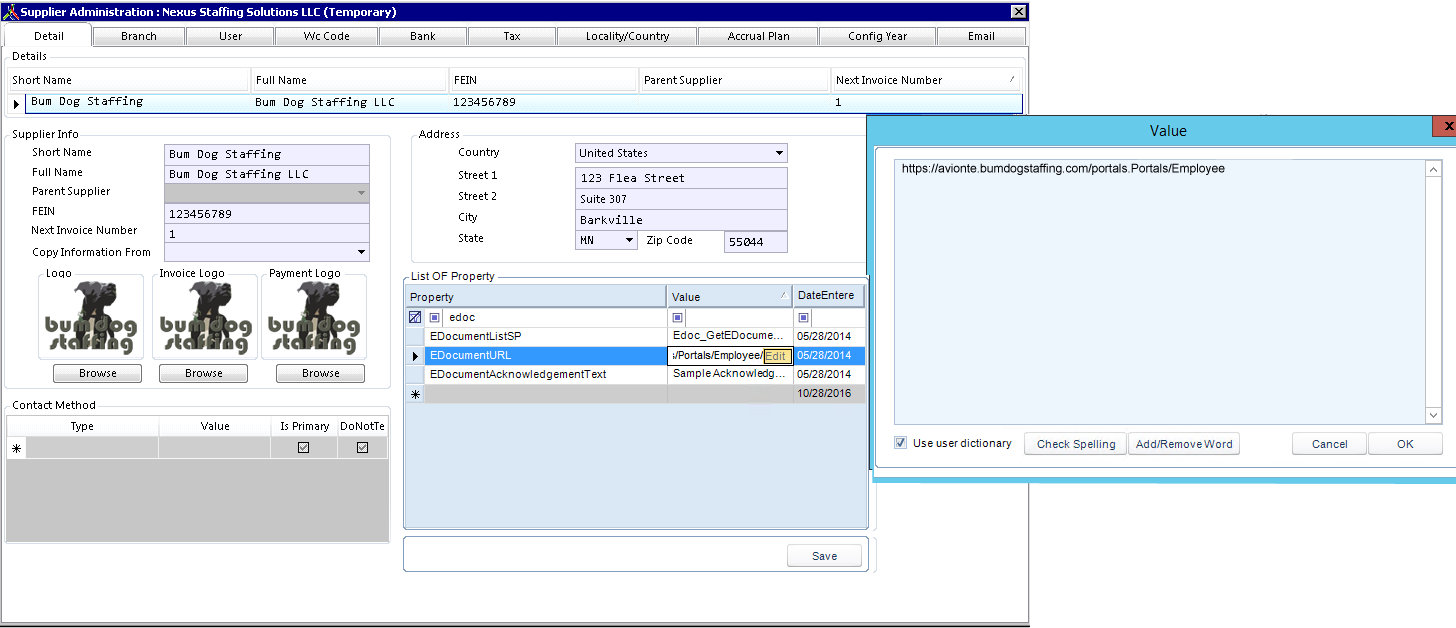
Task: Select the Bum Dog Staffing row arrow in Details
Action: pyautogui.click(x=17, y=103)
